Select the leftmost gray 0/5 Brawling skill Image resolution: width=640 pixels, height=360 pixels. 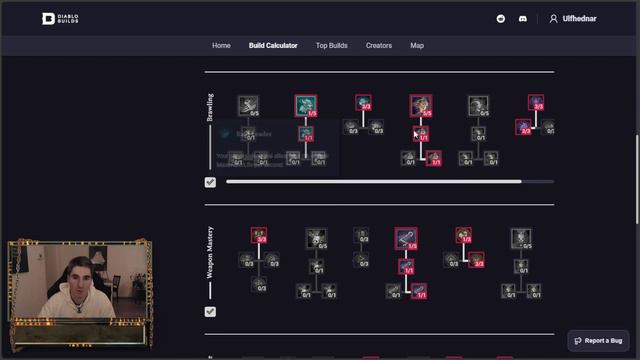[x=248, y=106]
